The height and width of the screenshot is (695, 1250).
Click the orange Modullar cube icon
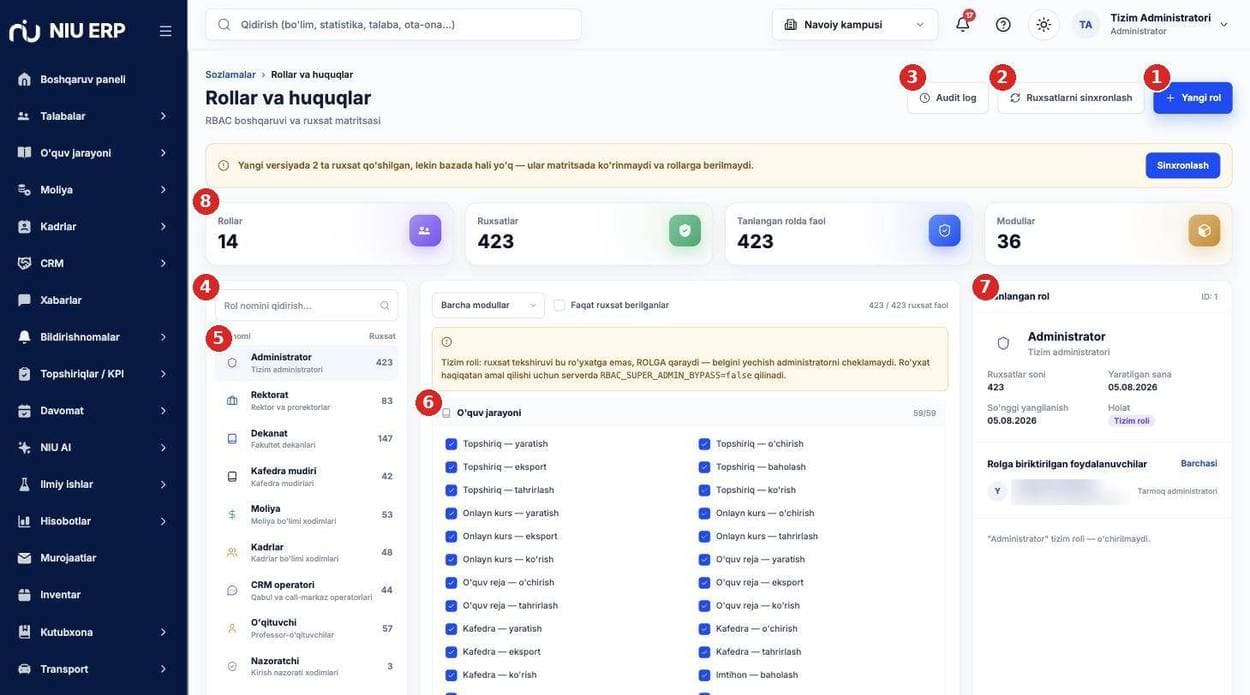pyautogui.click(x=1204, y=230)
